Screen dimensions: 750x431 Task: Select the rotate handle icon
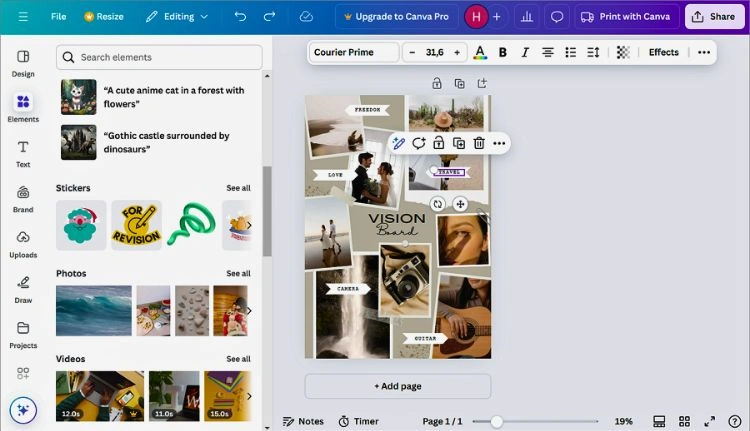point(437,205)
